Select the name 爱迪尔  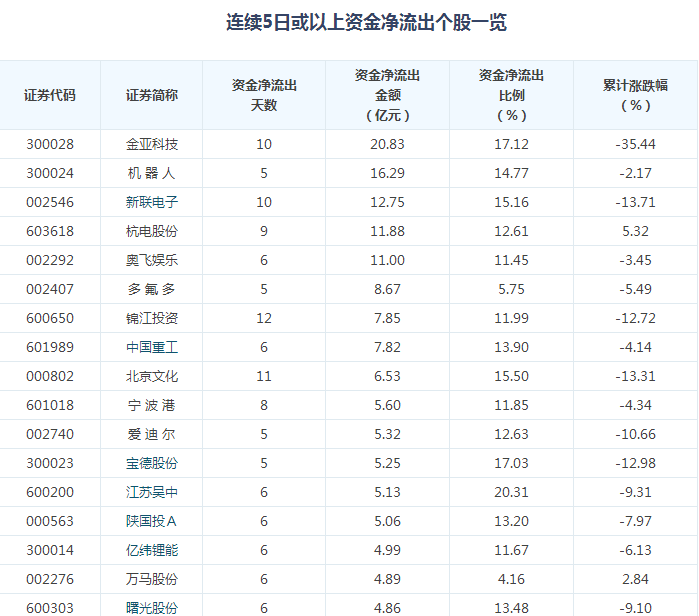(x=152, y=434)
